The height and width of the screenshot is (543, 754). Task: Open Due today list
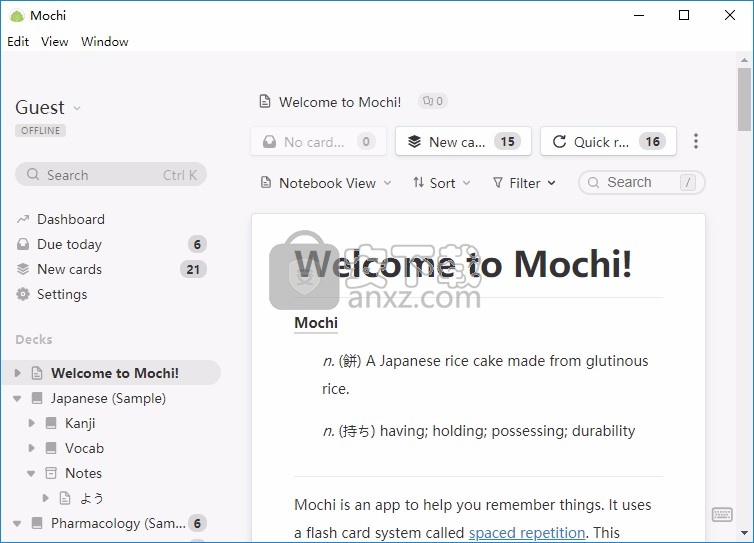click(x=69, y=244)
